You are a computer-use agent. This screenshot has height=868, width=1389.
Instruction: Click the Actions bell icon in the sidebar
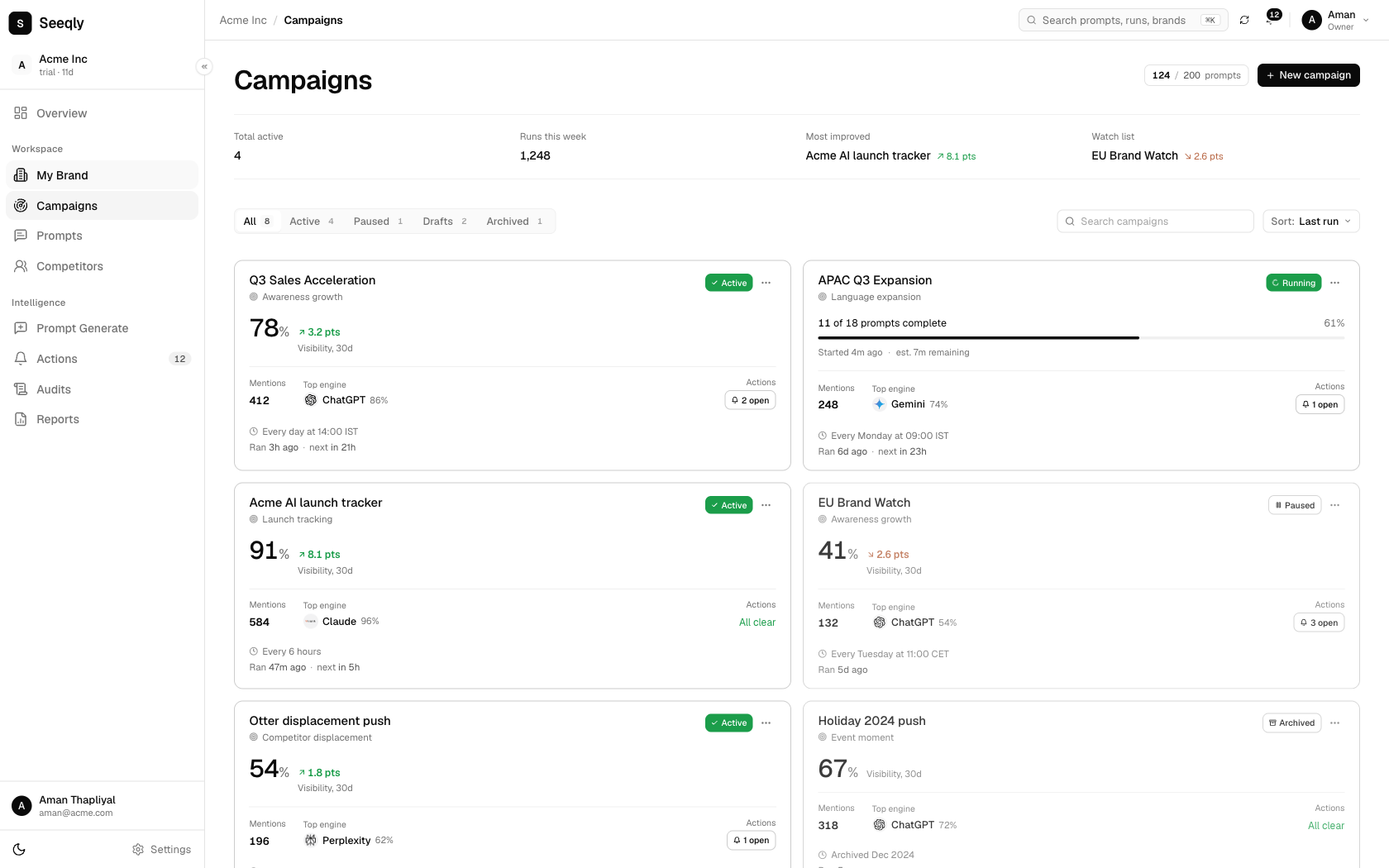(x=21, y=359)
